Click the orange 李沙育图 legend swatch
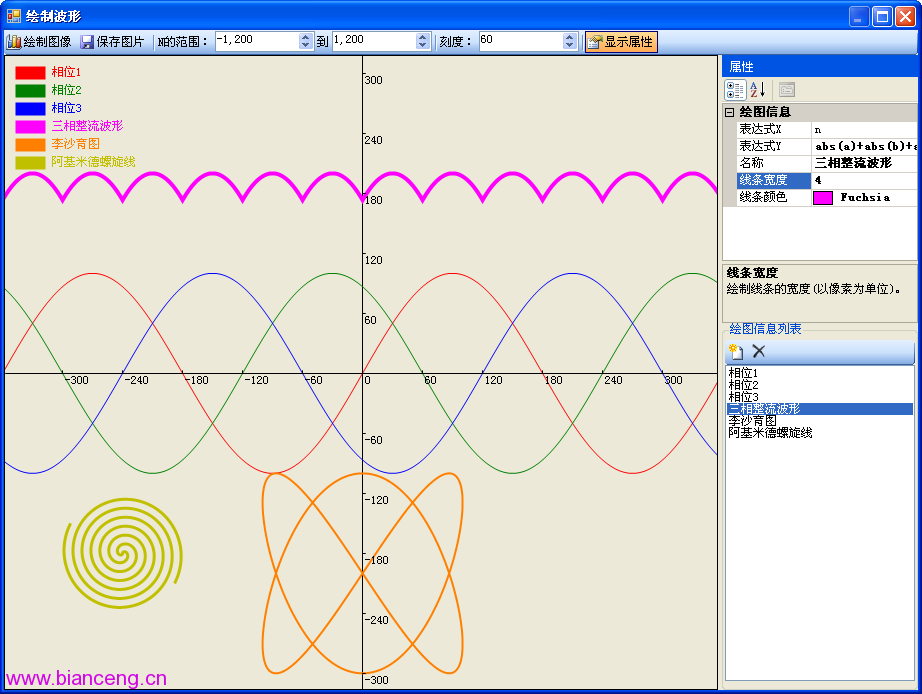The image size is (922, 694). point(30,145)
